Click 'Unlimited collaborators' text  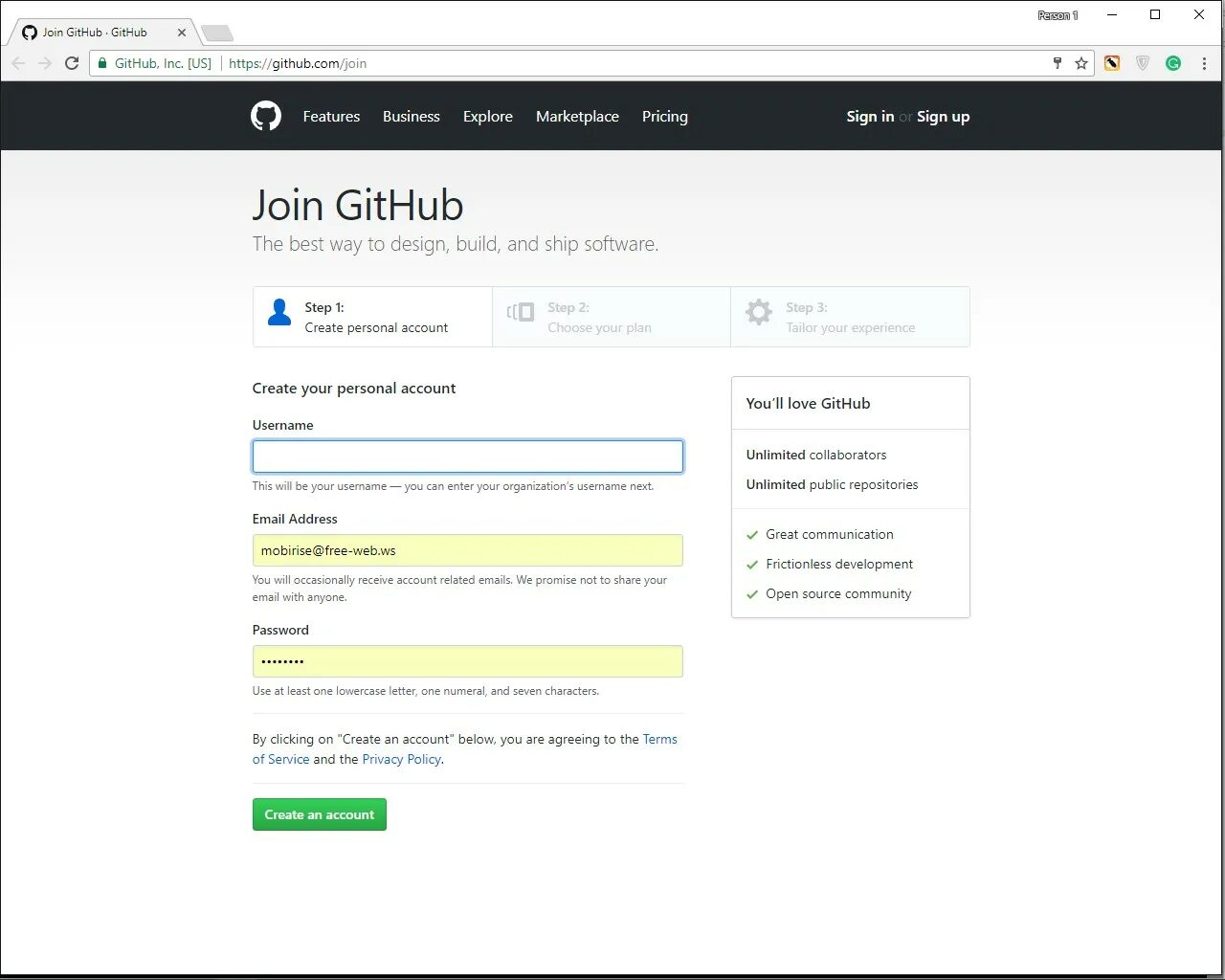click(x=816, y=455)
